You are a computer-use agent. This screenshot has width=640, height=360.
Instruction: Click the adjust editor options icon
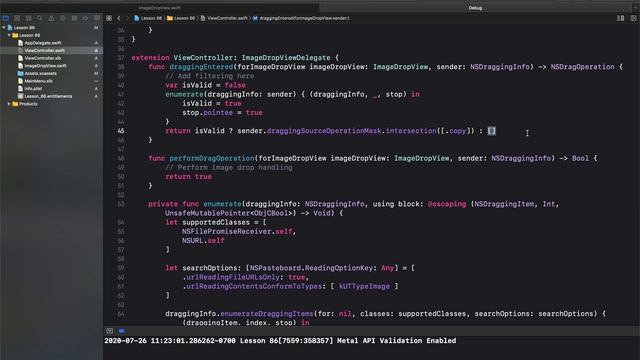[x=620, y=18]
